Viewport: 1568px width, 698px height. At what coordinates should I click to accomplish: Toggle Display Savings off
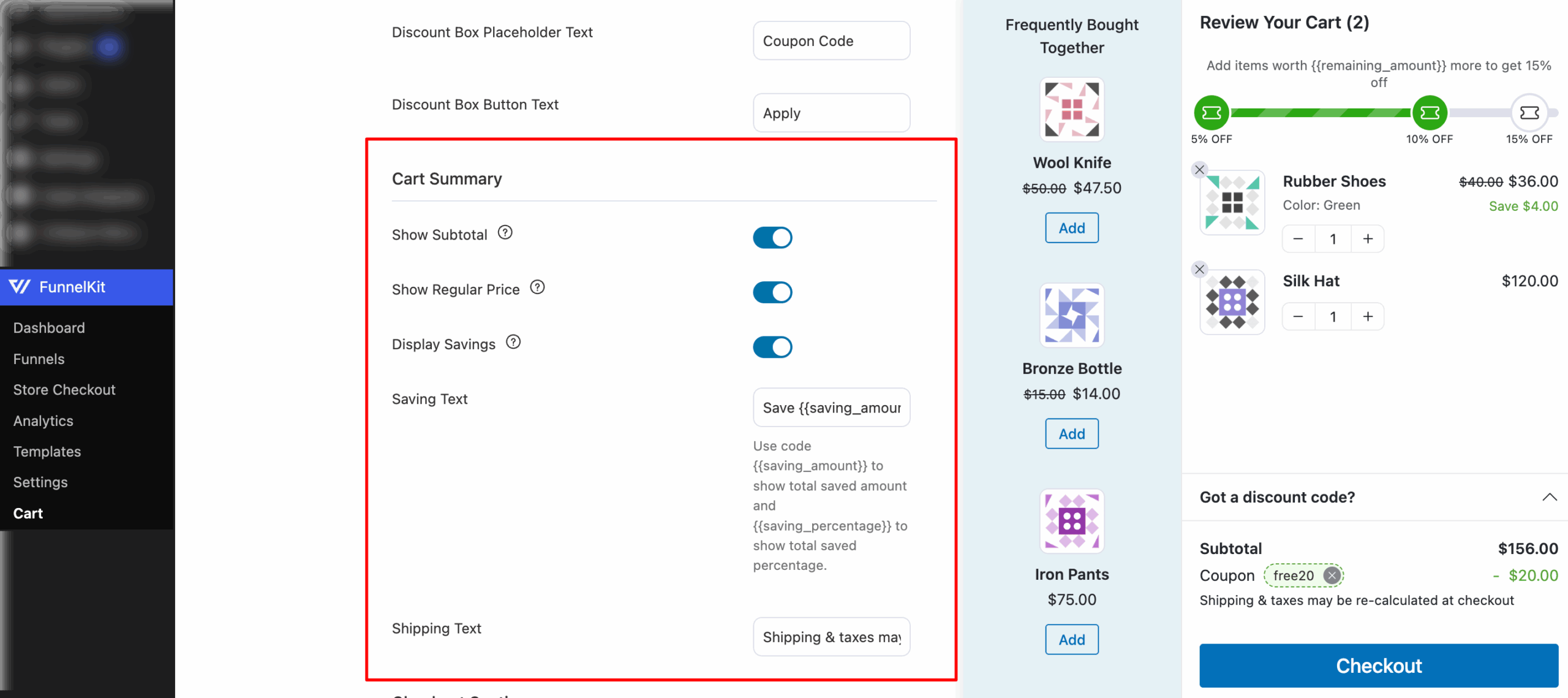pyautogui.click(x=772, y=346)
